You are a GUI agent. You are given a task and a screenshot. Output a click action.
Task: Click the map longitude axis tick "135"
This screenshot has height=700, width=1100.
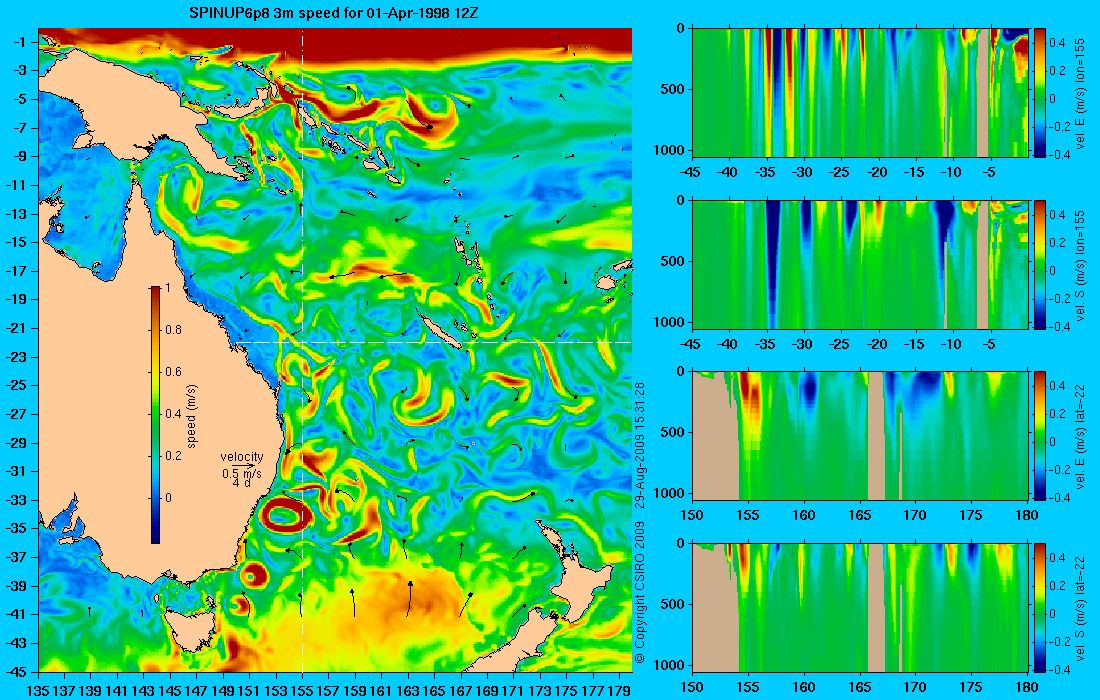(38, 691)
